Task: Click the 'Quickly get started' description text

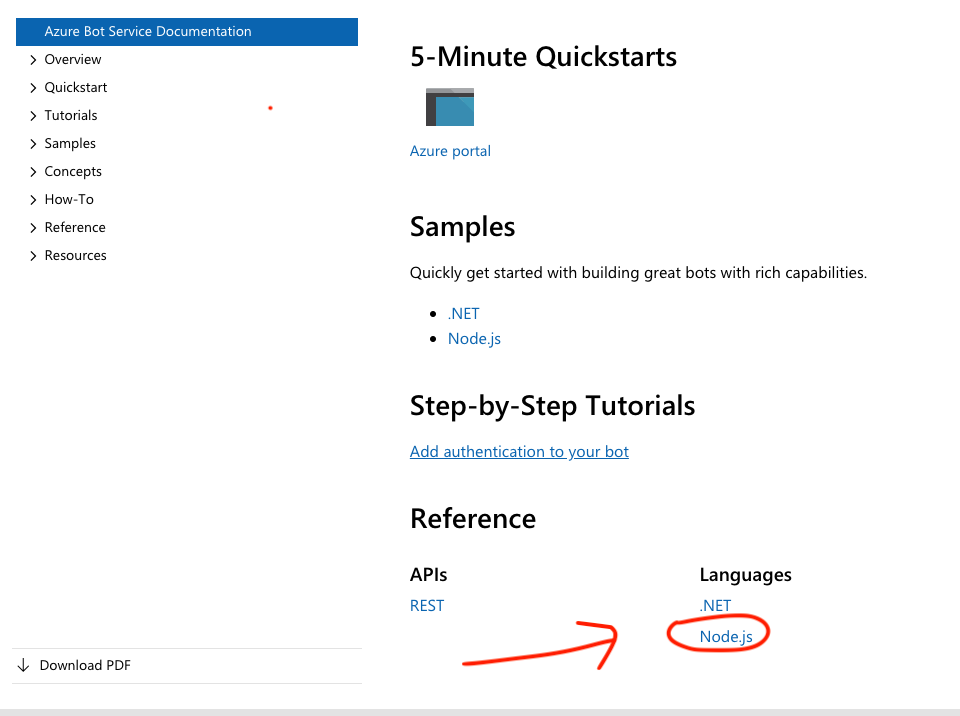Action: [x=638, y=273]
